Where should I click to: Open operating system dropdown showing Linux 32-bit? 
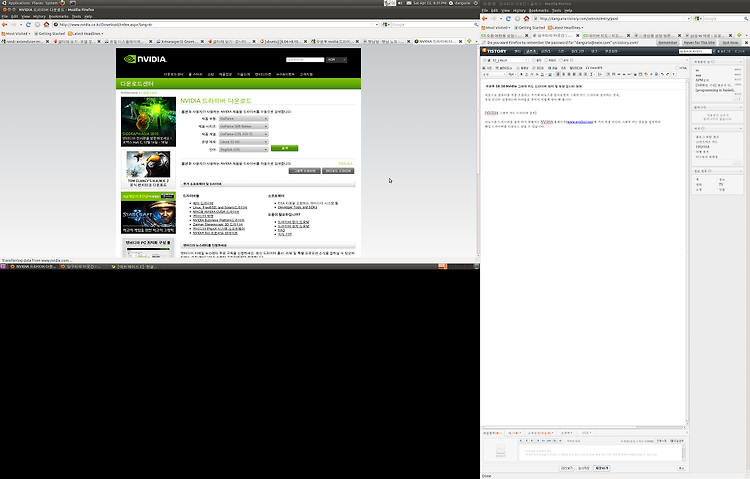point(243,142)
